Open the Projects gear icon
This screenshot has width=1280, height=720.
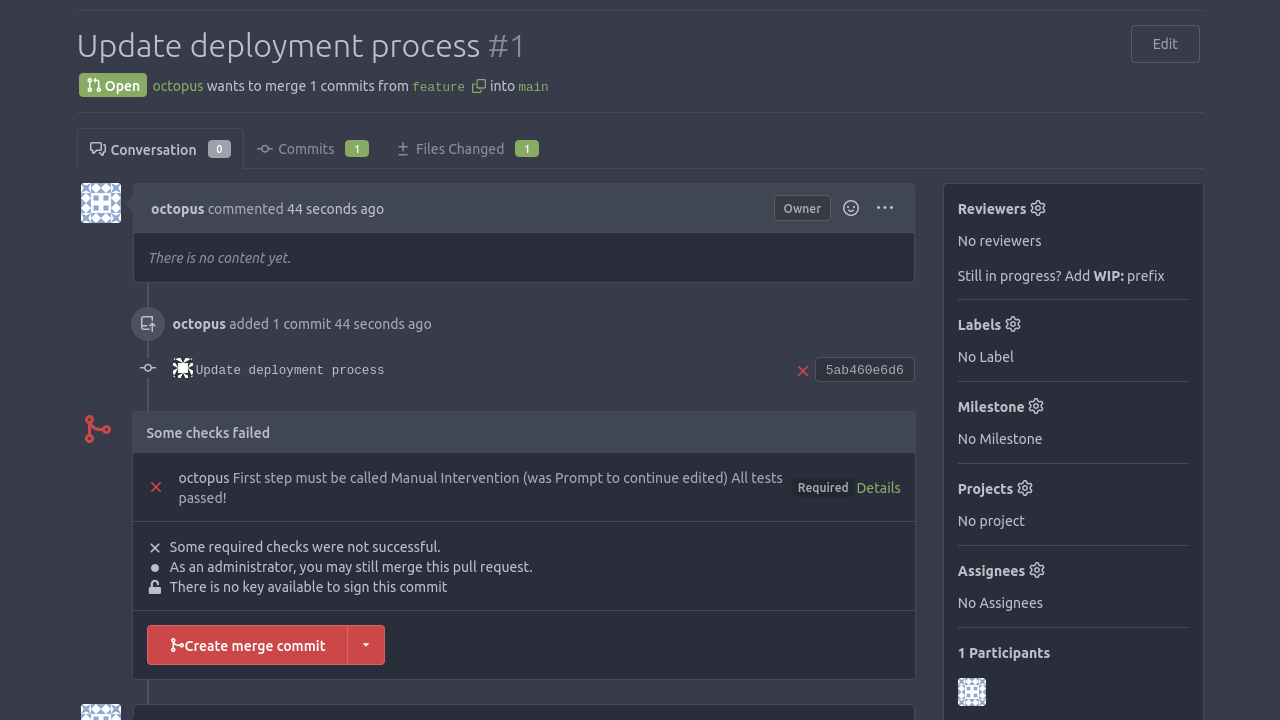coord(1024,488)
